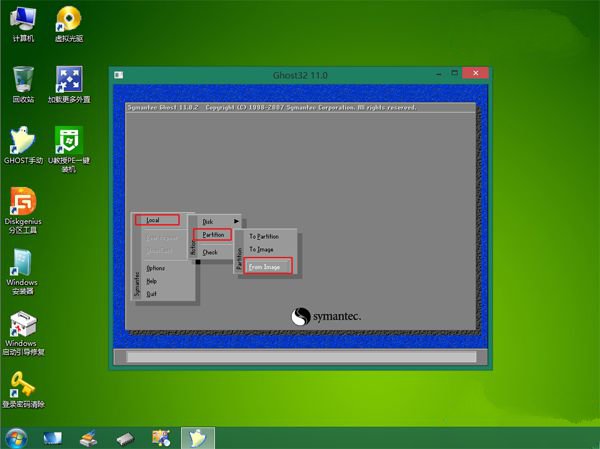Open the 加载更多外置 desktop icon

pyautogui.click(x=69, y=85)
